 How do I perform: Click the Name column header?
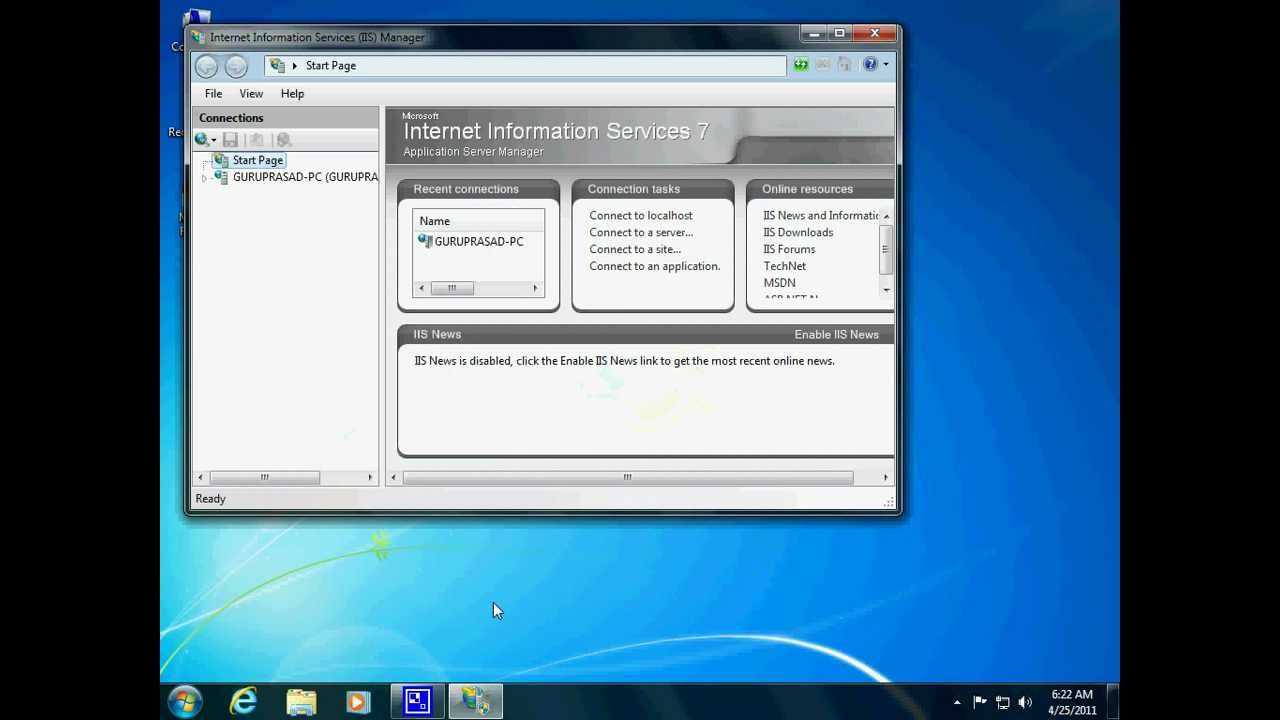[478, 221]
